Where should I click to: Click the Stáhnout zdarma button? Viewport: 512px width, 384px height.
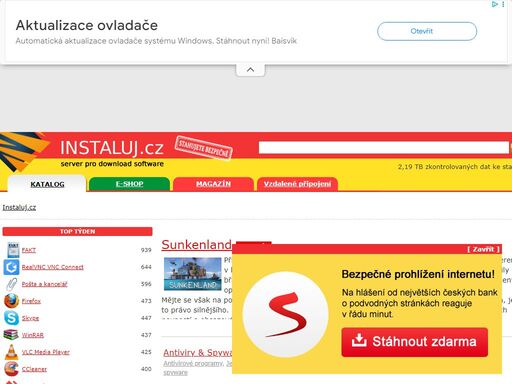(x=415, y=342)
